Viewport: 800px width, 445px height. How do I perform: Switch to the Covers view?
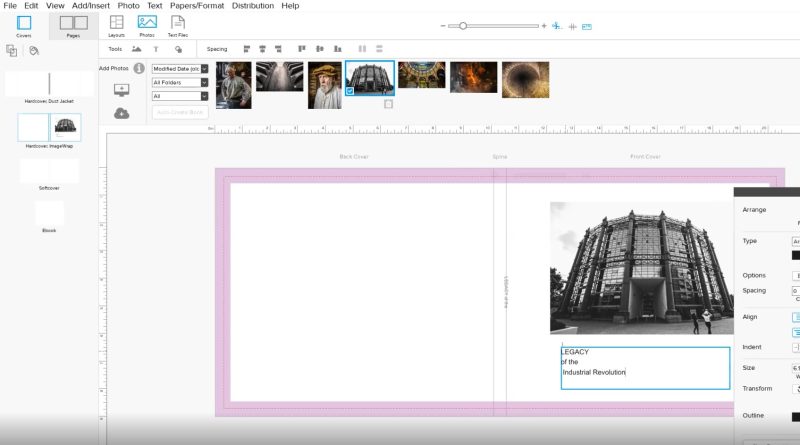[x=24, y=25]
